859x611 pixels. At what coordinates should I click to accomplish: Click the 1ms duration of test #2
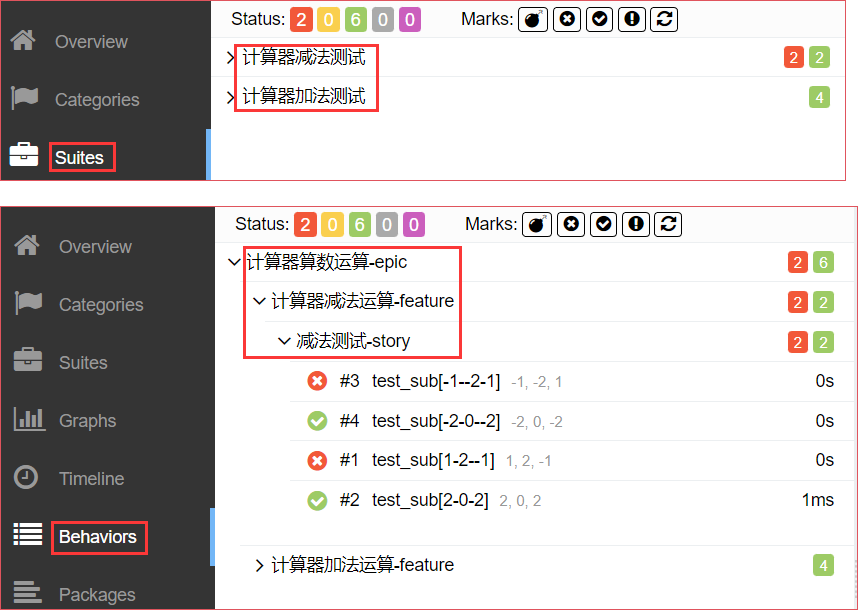coord(818,500)
